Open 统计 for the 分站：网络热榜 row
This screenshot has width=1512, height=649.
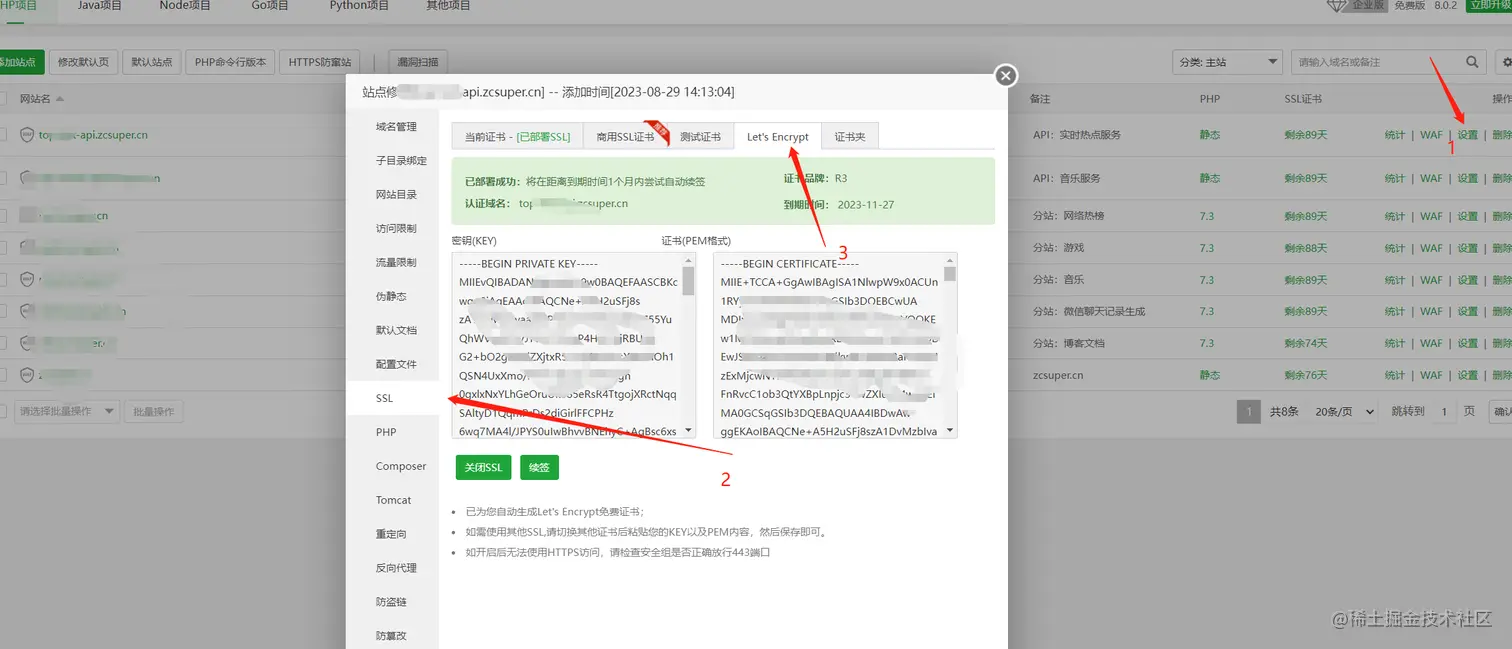(1395, 216)
